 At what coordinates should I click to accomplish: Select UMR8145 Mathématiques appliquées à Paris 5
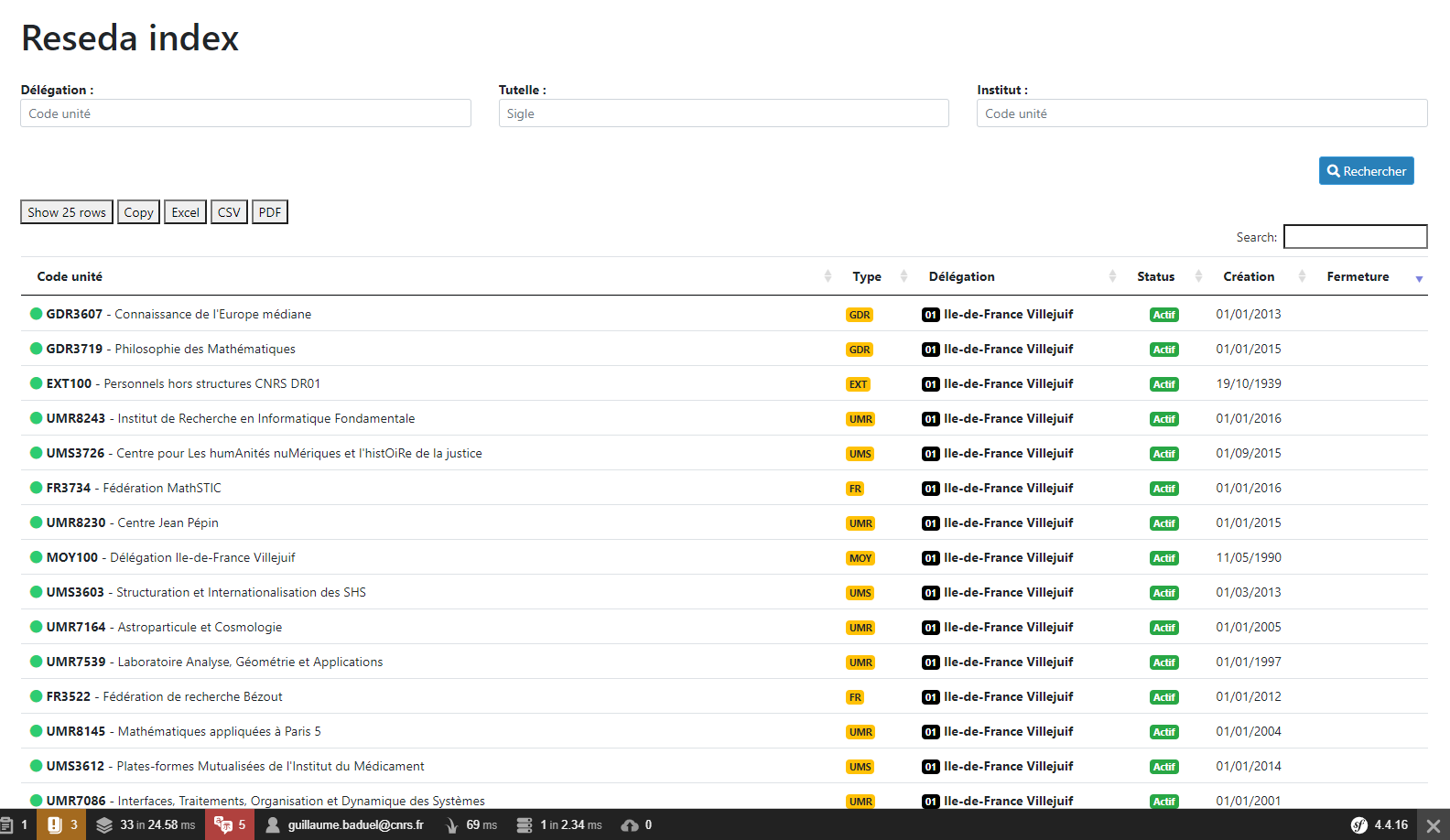tap(184, 731)
